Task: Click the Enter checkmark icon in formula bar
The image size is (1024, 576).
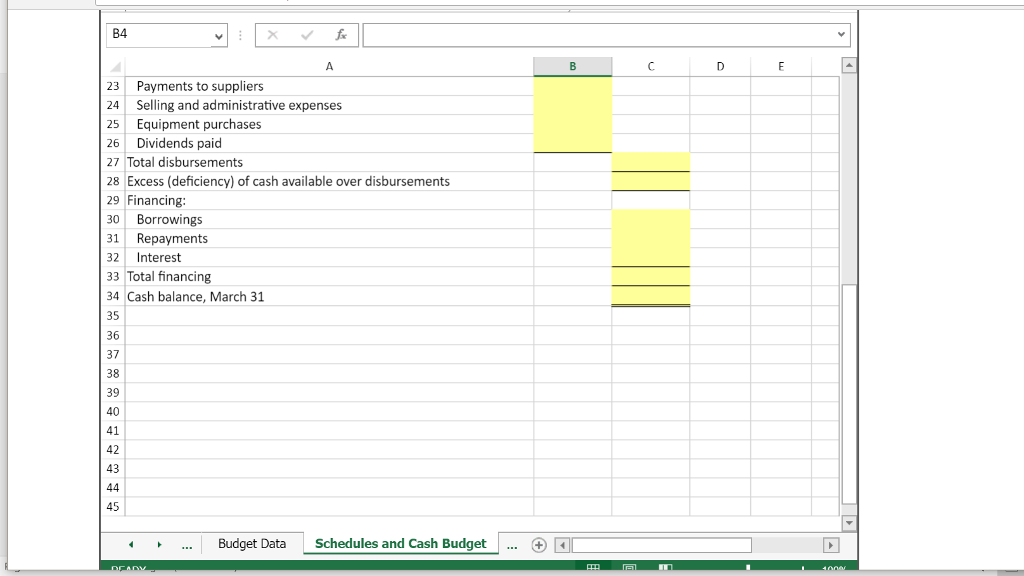Action: click(x=306, y=34)
